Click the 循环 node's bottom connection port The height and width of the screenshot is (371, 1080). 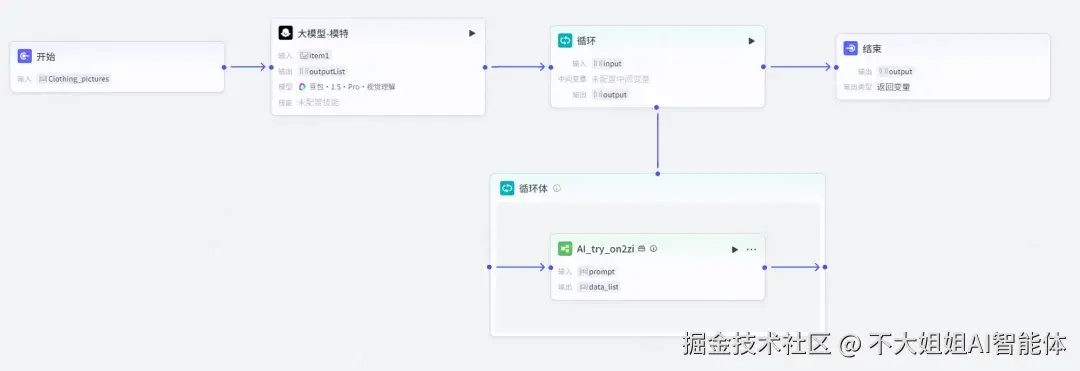coord(657,107)
